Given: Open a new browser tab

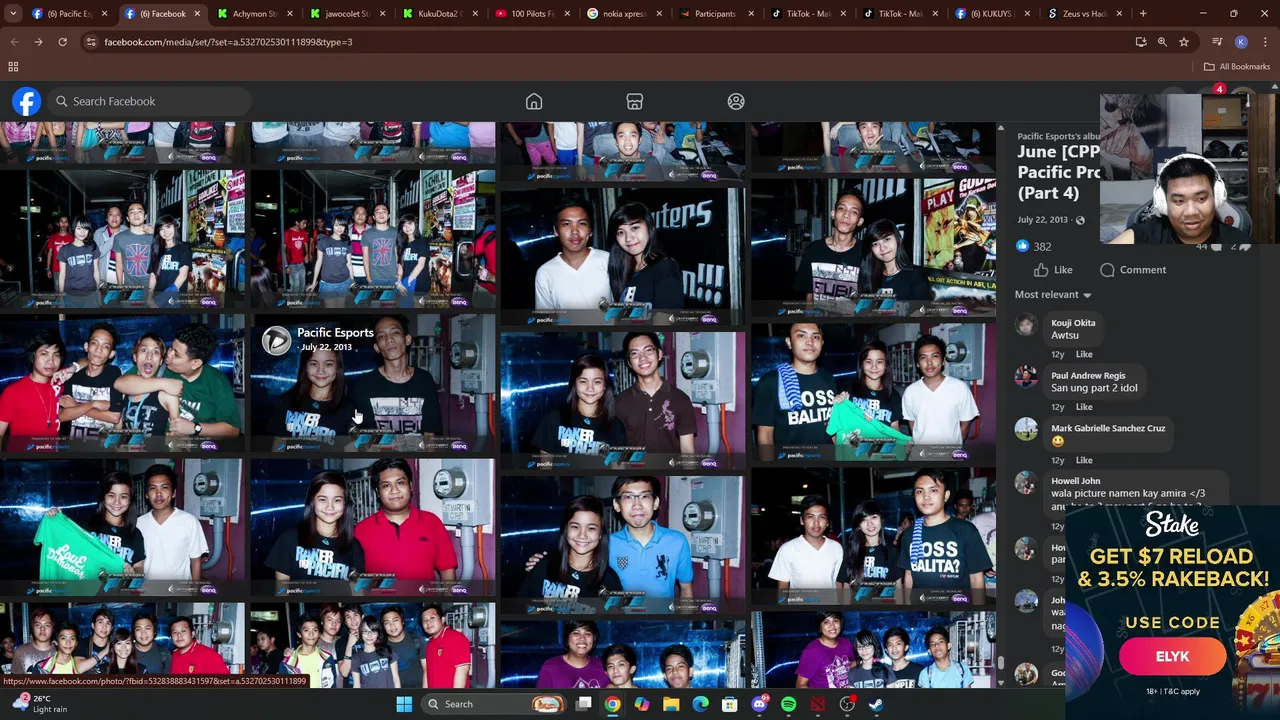Looking at the screenshot, I should point(1143,14).
